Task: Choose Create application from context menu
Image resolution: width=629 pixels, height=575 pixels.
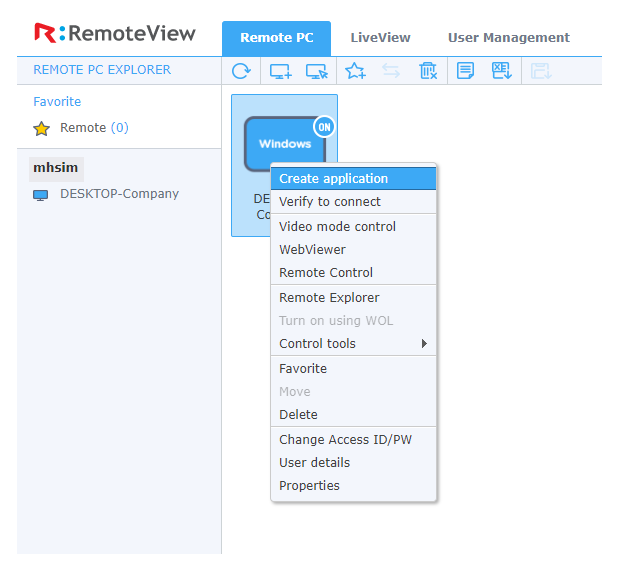Action: coord(353,179)
